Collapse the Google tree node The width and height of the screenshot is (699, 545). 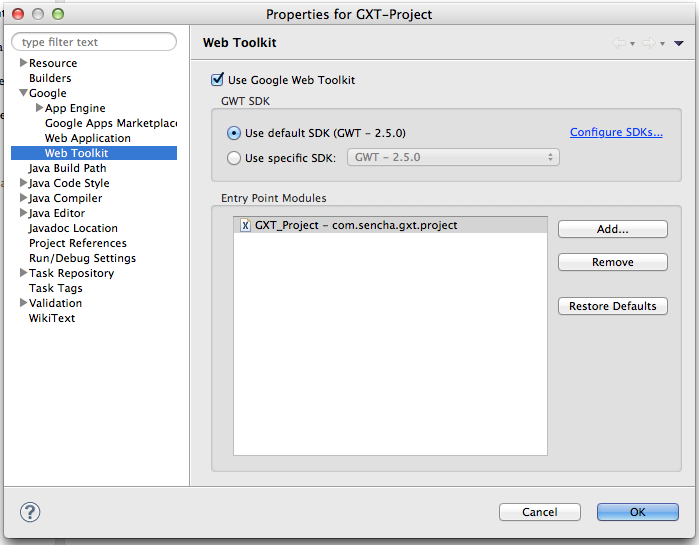(x=23, y=93)
